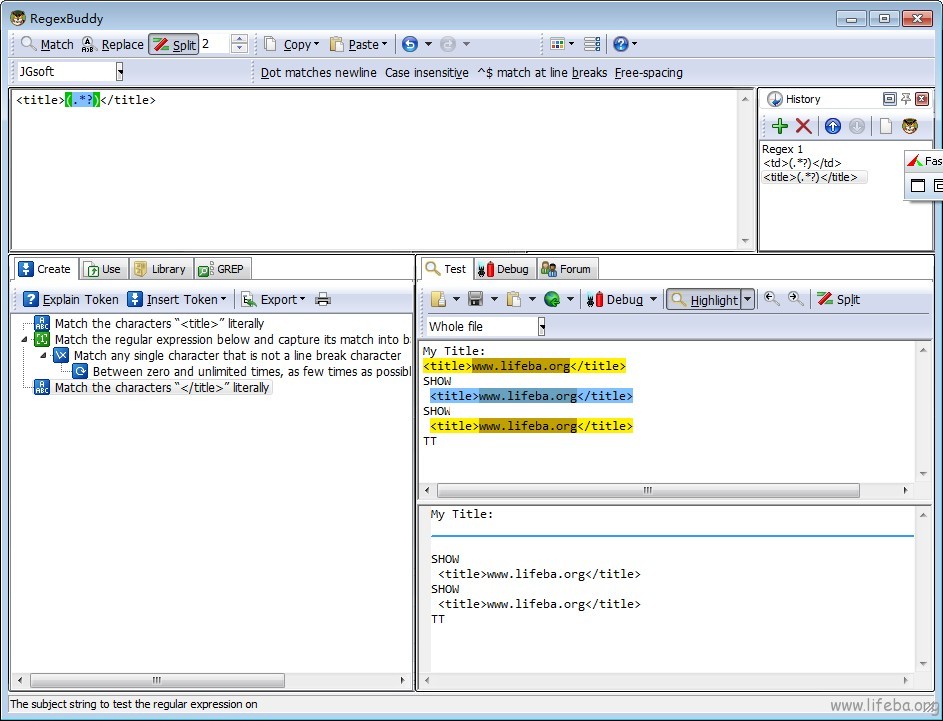
Task: Toggle the Highlight button
Action: click(x=704, y=299)
